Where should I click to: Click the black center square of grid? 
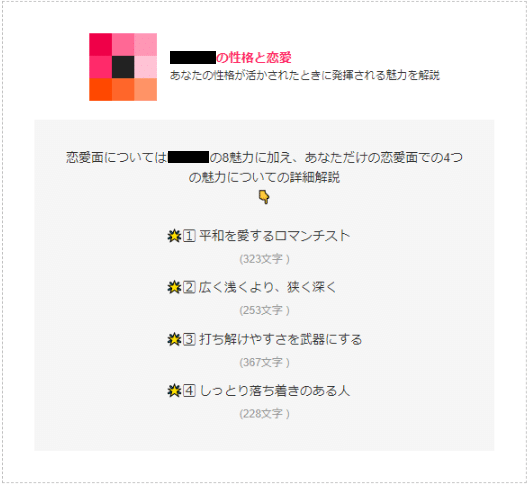coord(123,67)
